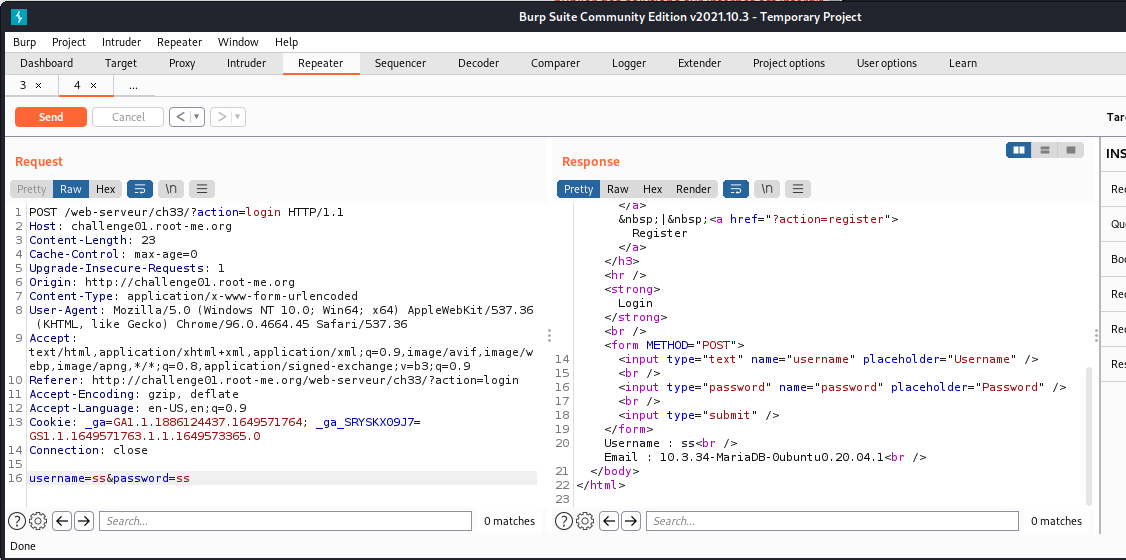
Task: Go to next match in Response search
Action: point(631,521)
